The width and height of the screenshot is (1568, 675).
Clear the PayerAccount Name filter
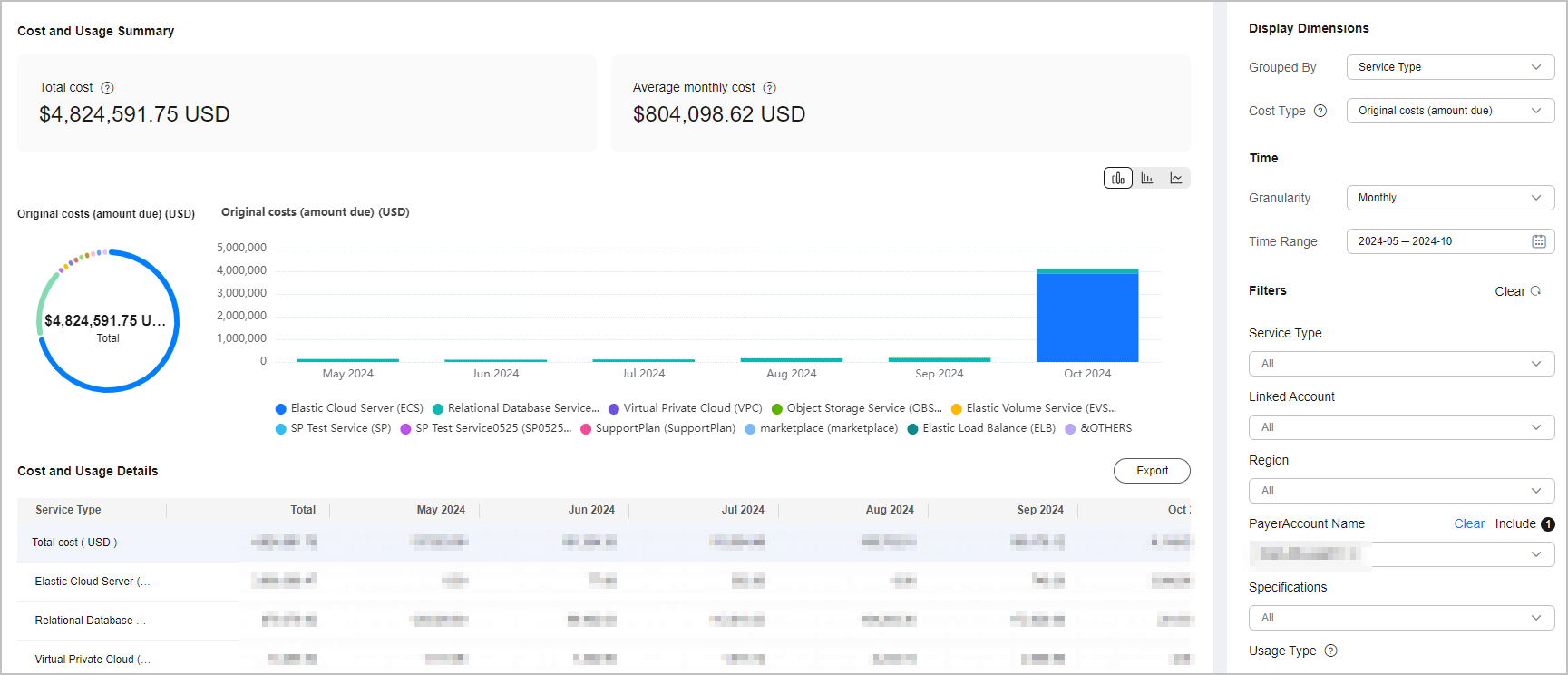pos(1468,523)
